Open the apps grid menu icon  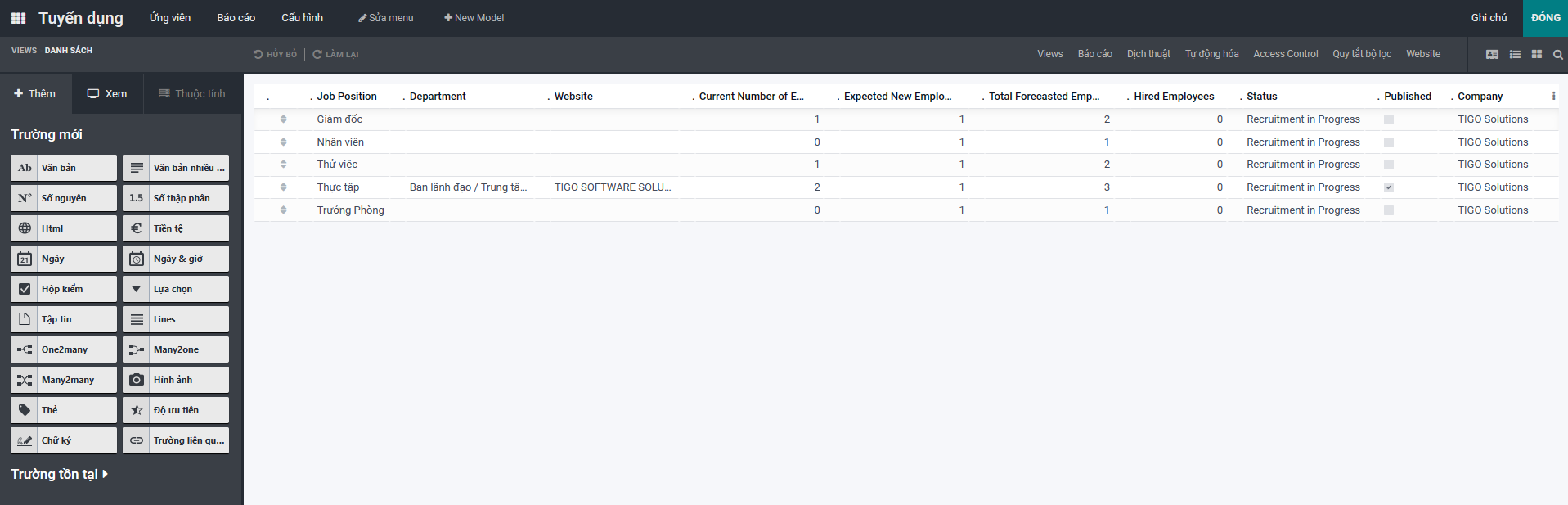point(18,18)
